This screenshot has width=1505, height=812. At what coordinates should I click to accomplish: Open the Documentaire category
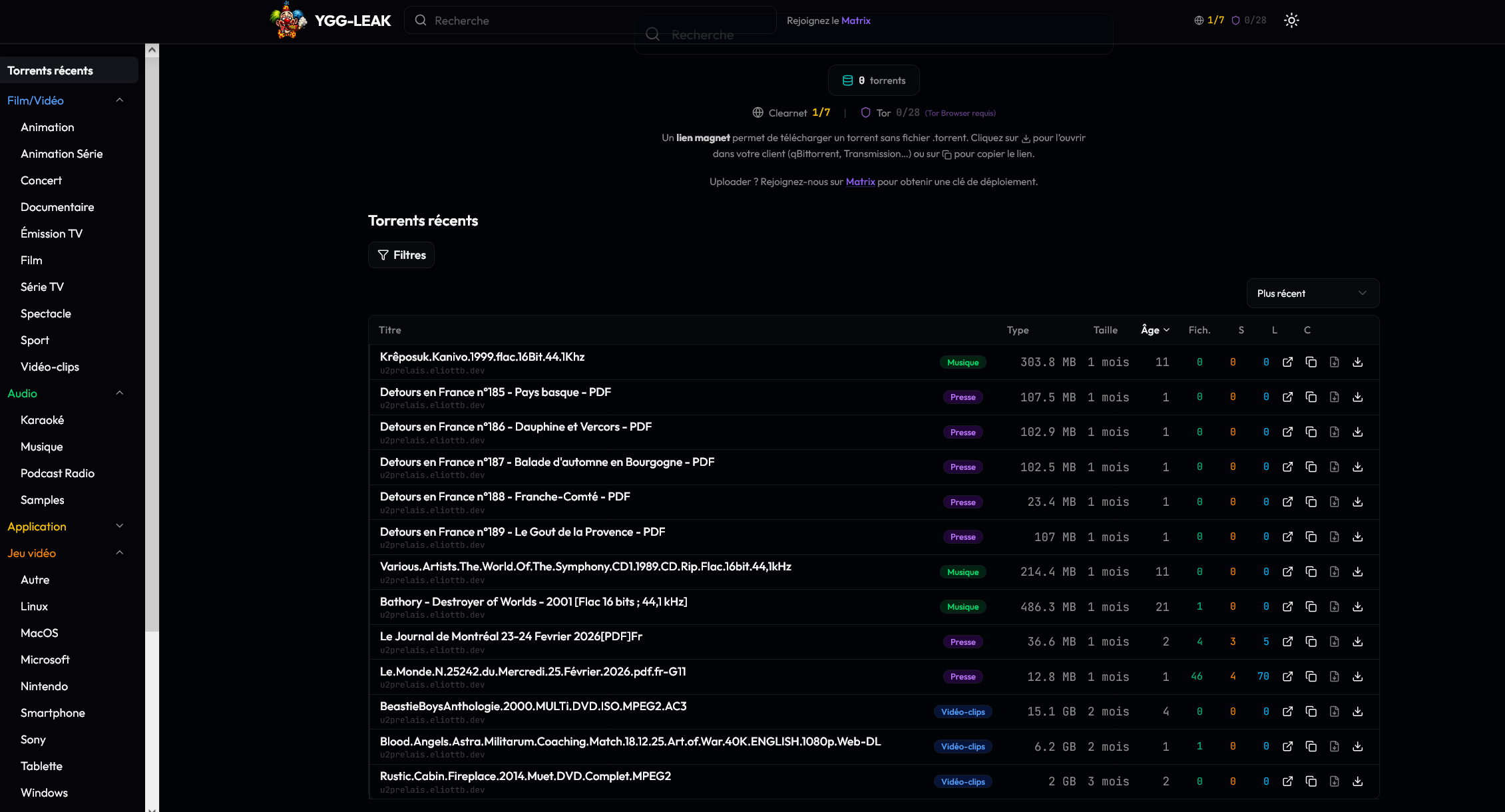[x=57, y=207]
